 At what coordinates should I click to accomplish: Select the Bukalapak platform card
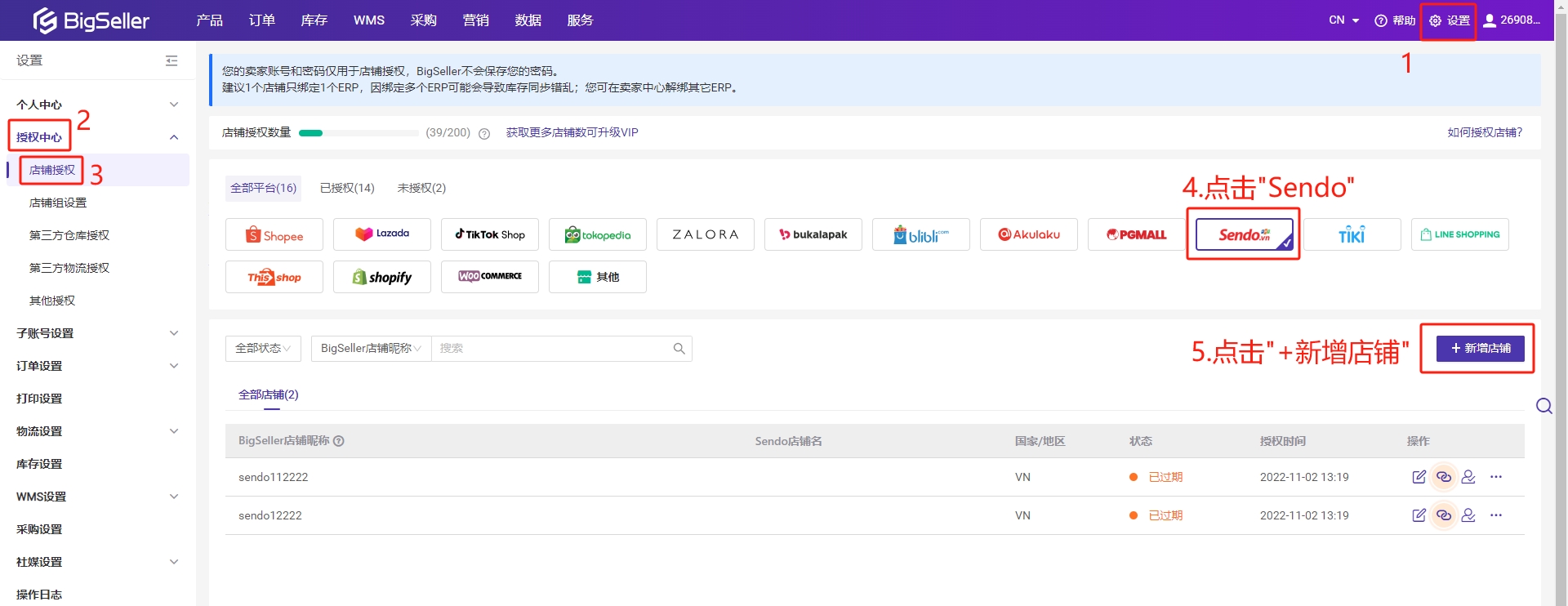[813, 234]
